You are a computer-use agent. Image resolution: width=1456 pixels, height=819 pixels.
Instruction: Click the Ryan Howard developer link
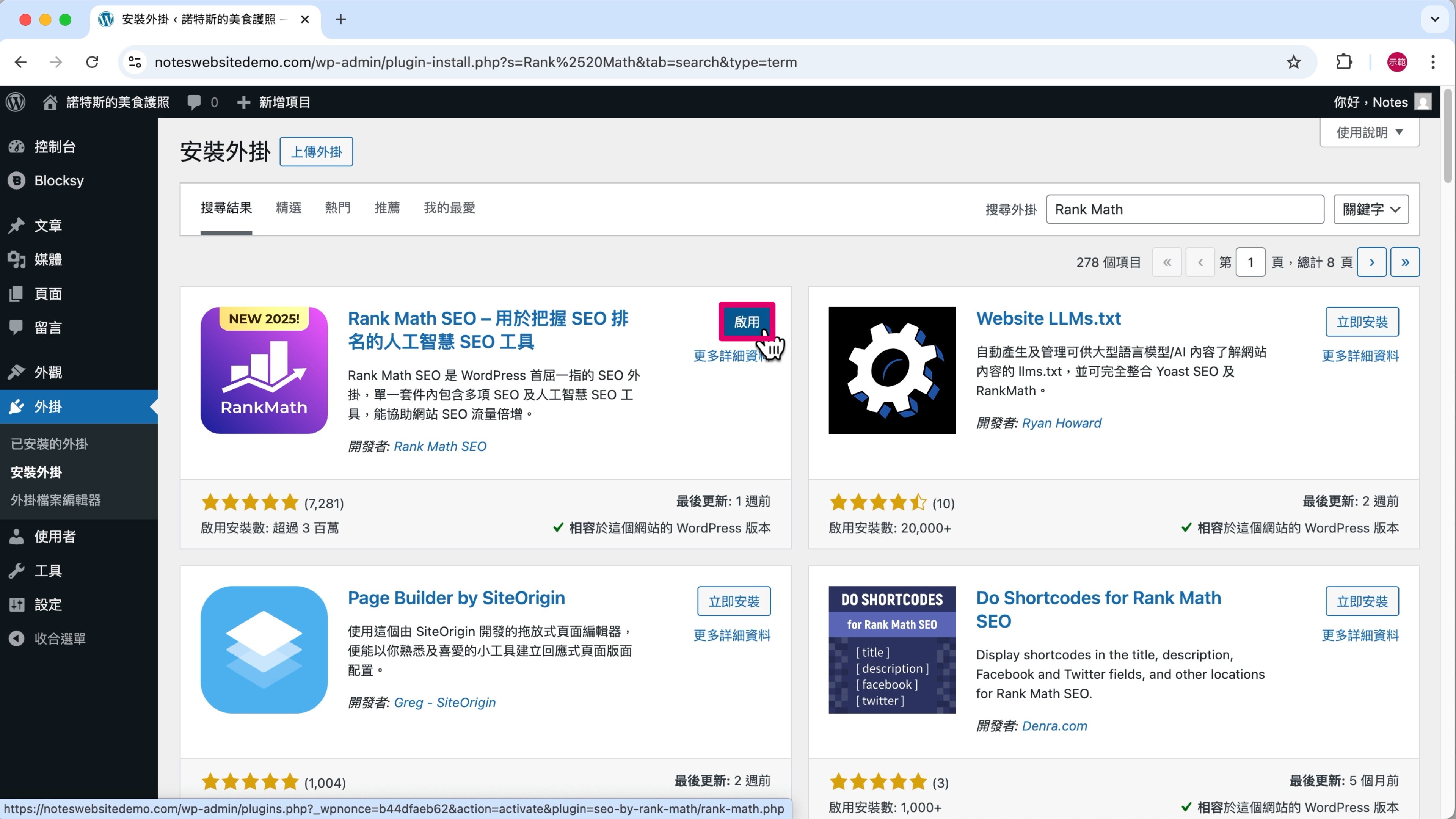point(1061,423)
